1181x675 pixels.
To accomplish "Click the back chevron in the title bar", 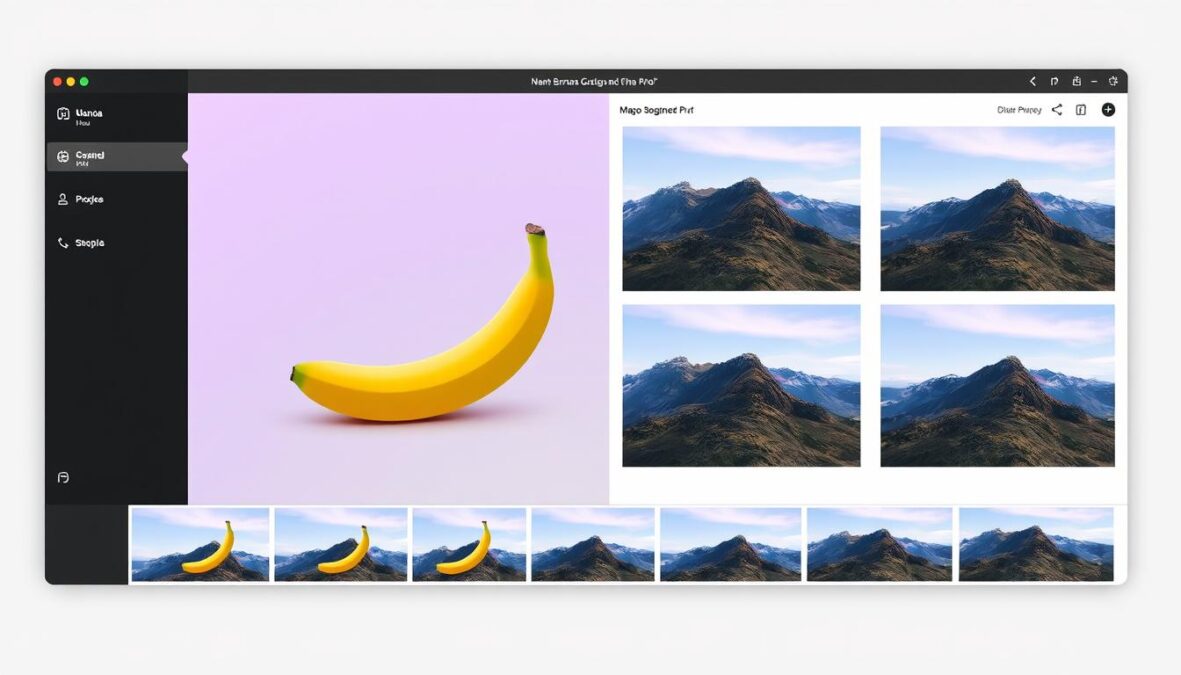I will click(x=1033, y=81).
